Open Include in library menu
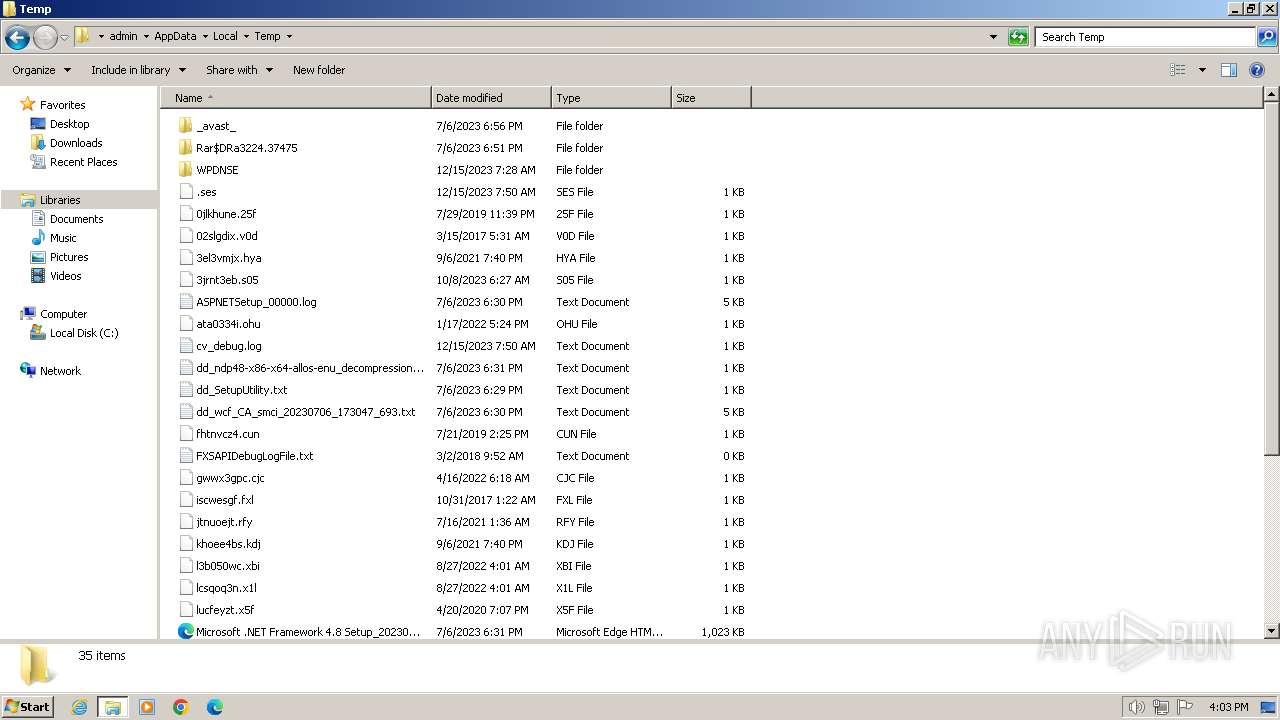 (138, 70)
